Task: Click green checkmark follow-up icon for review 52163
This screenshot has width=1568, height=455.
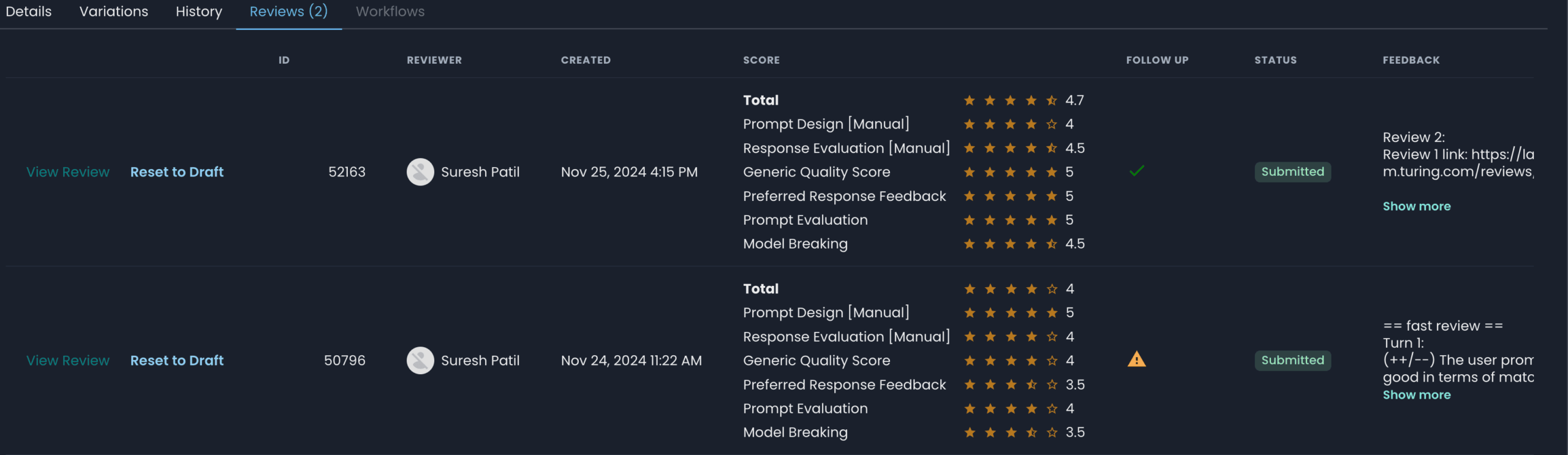Action: (x=1136, y=171)
